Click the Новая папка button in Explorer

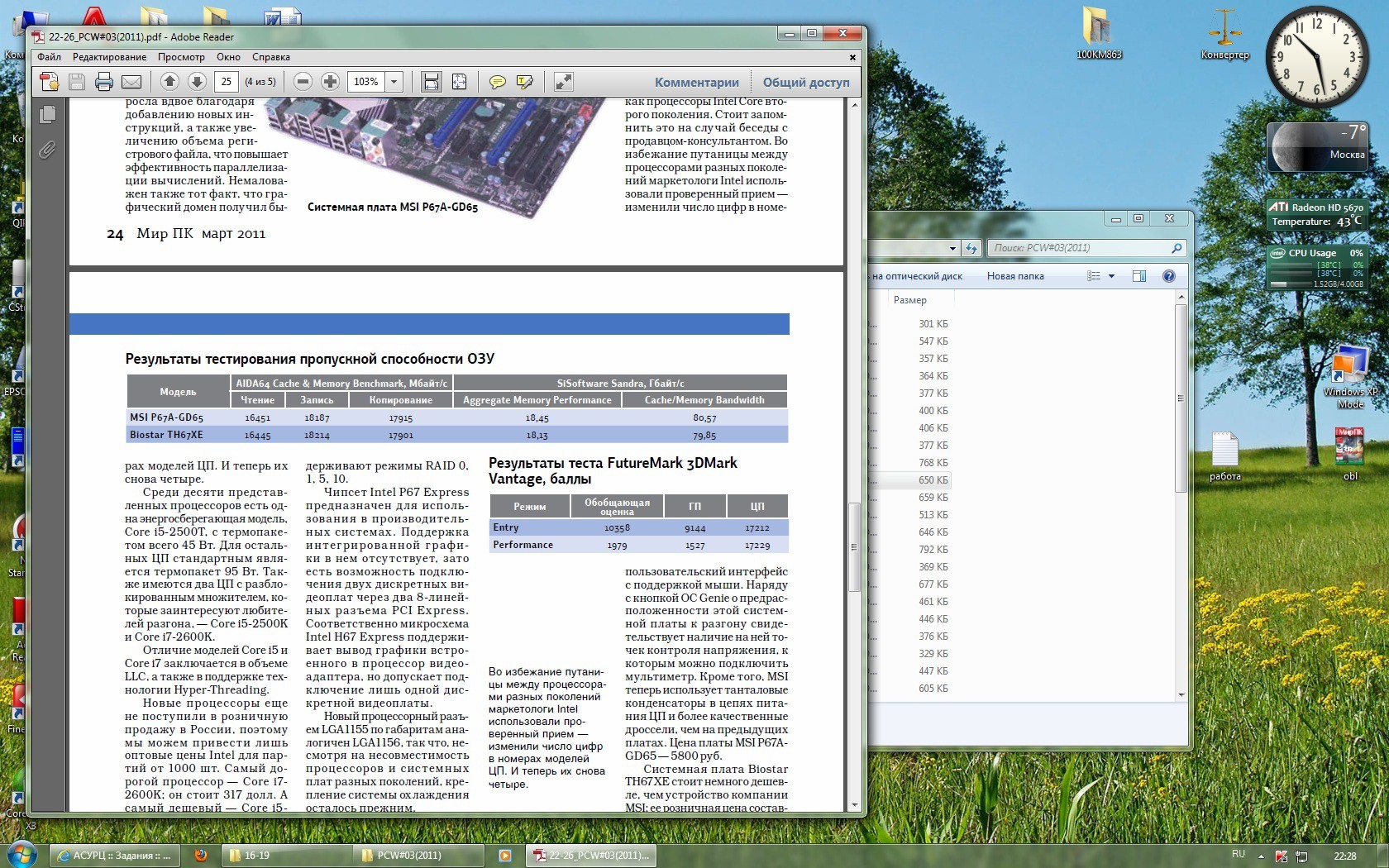click(x=1014, y=276)
